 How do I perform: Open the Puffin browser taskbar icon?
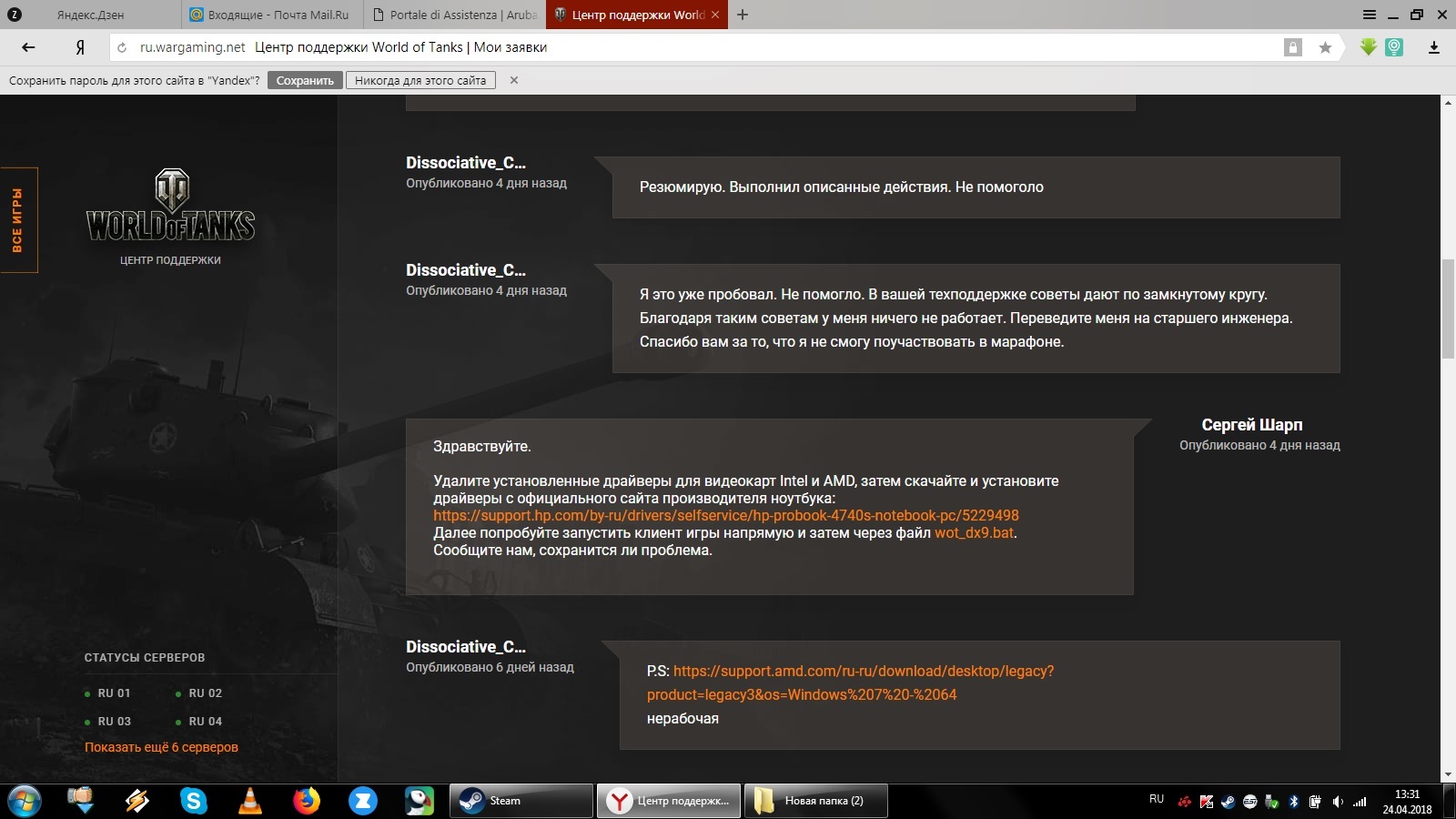point(420,801)
